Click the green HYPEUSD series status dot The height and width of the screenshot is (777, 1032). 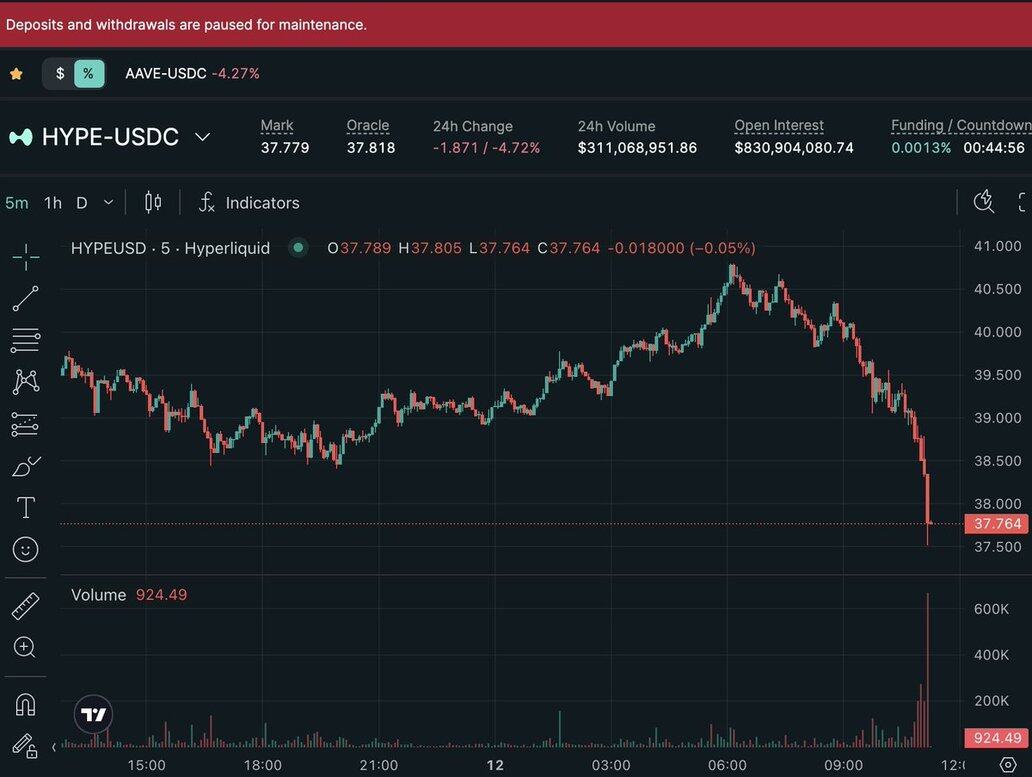coord(298,248)
